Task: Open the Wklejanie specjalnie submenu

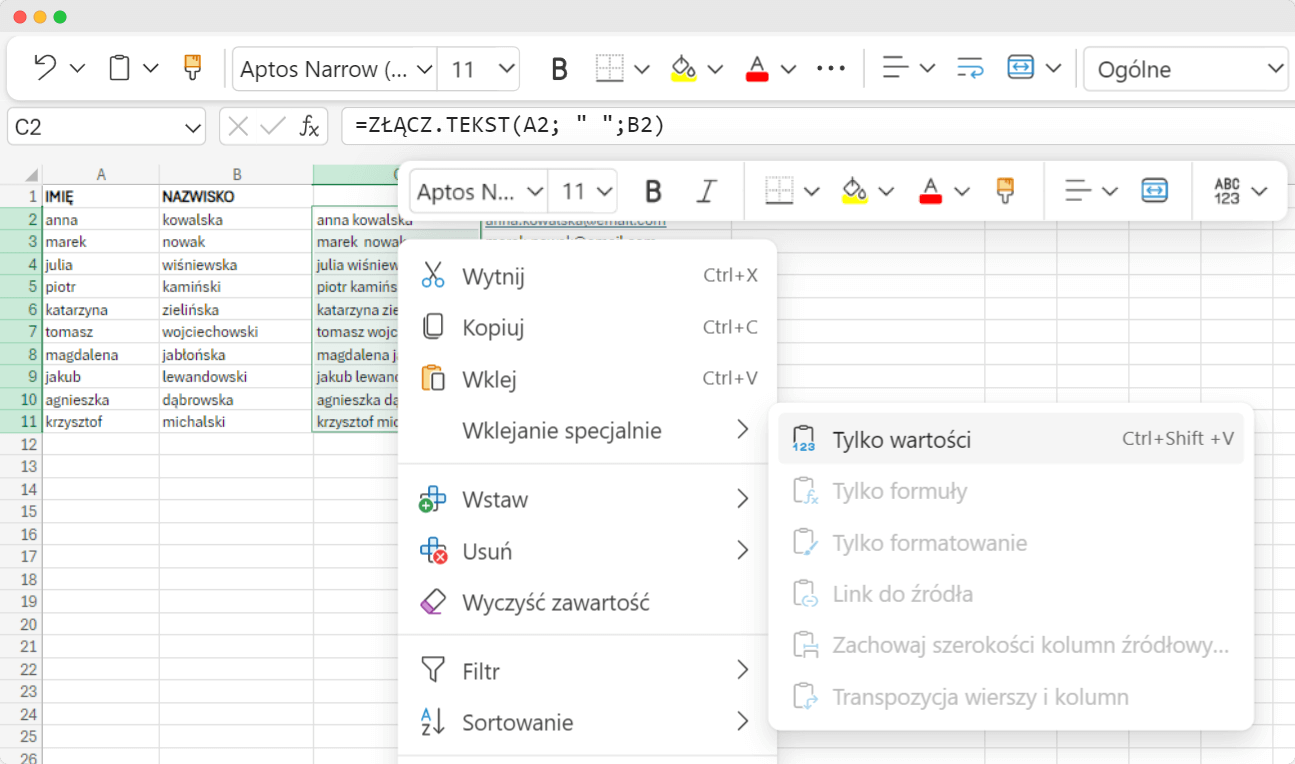Action: point(588,431)
